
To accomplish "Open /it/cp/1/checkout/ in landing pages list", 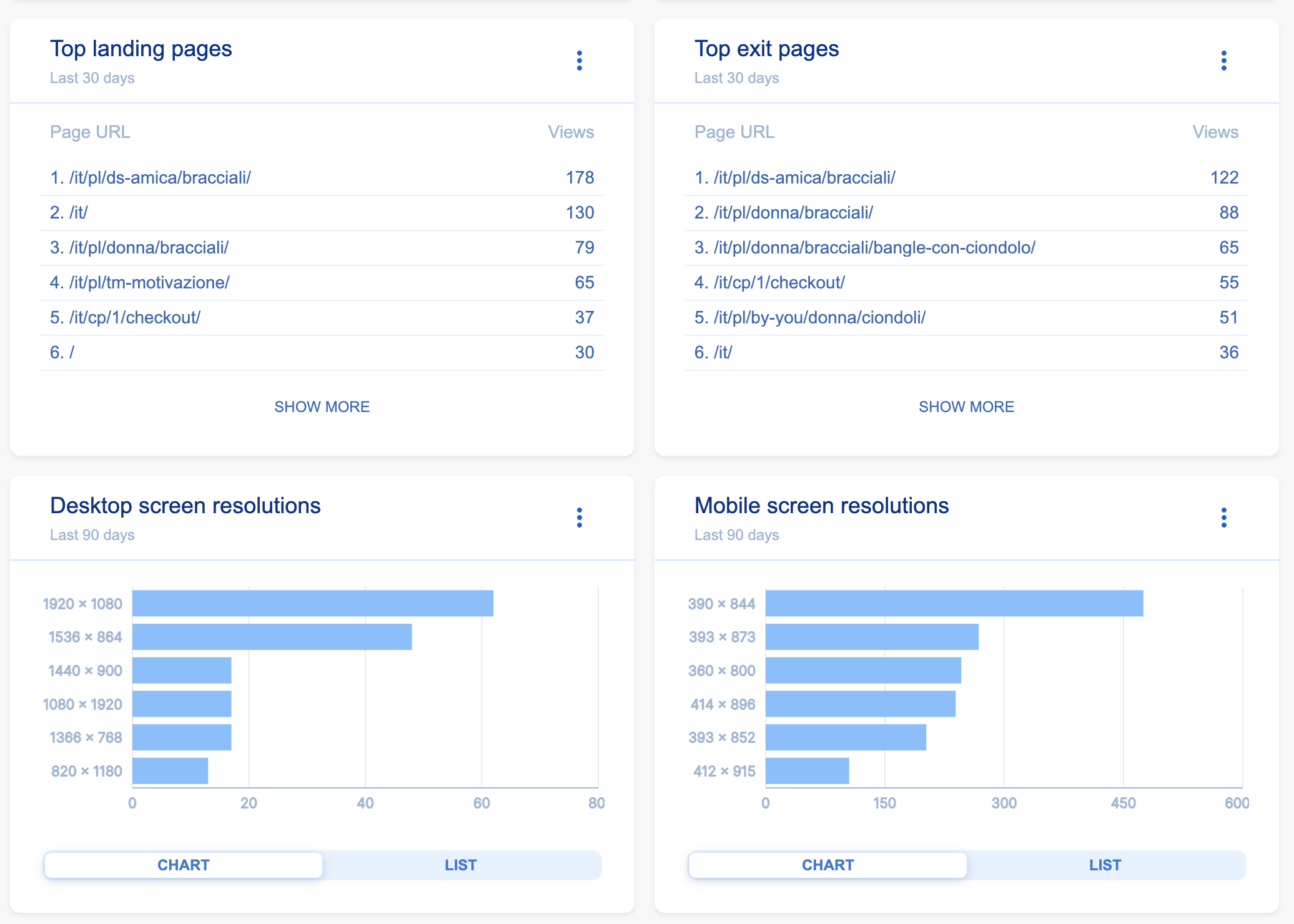I will (134, 318).
